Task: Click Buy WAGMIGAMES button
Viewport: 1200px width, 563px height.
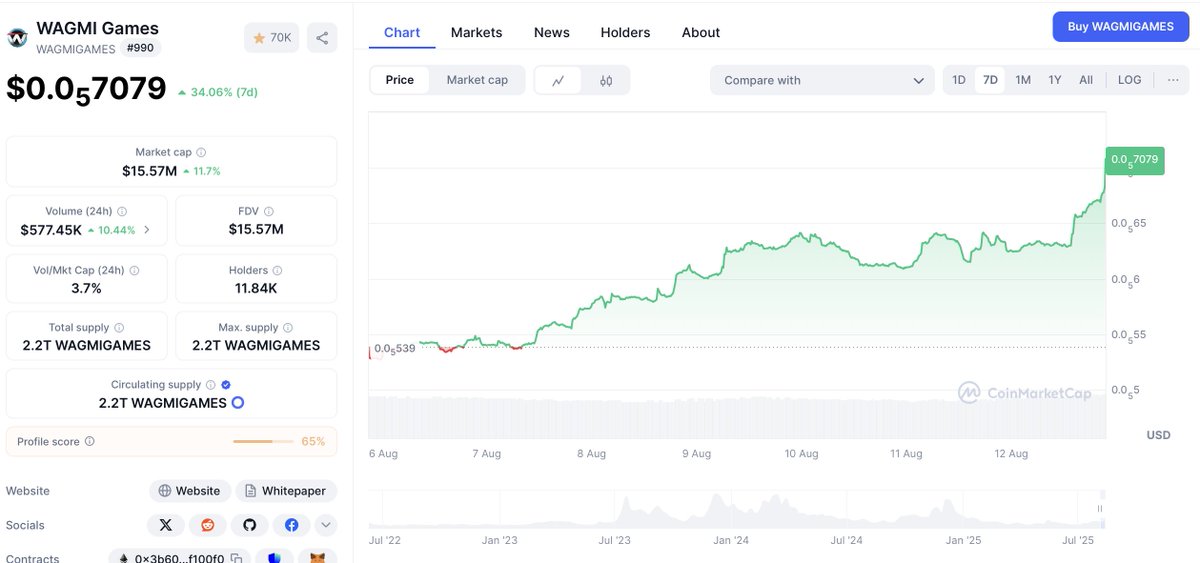Action: [x=1121, y=27]
